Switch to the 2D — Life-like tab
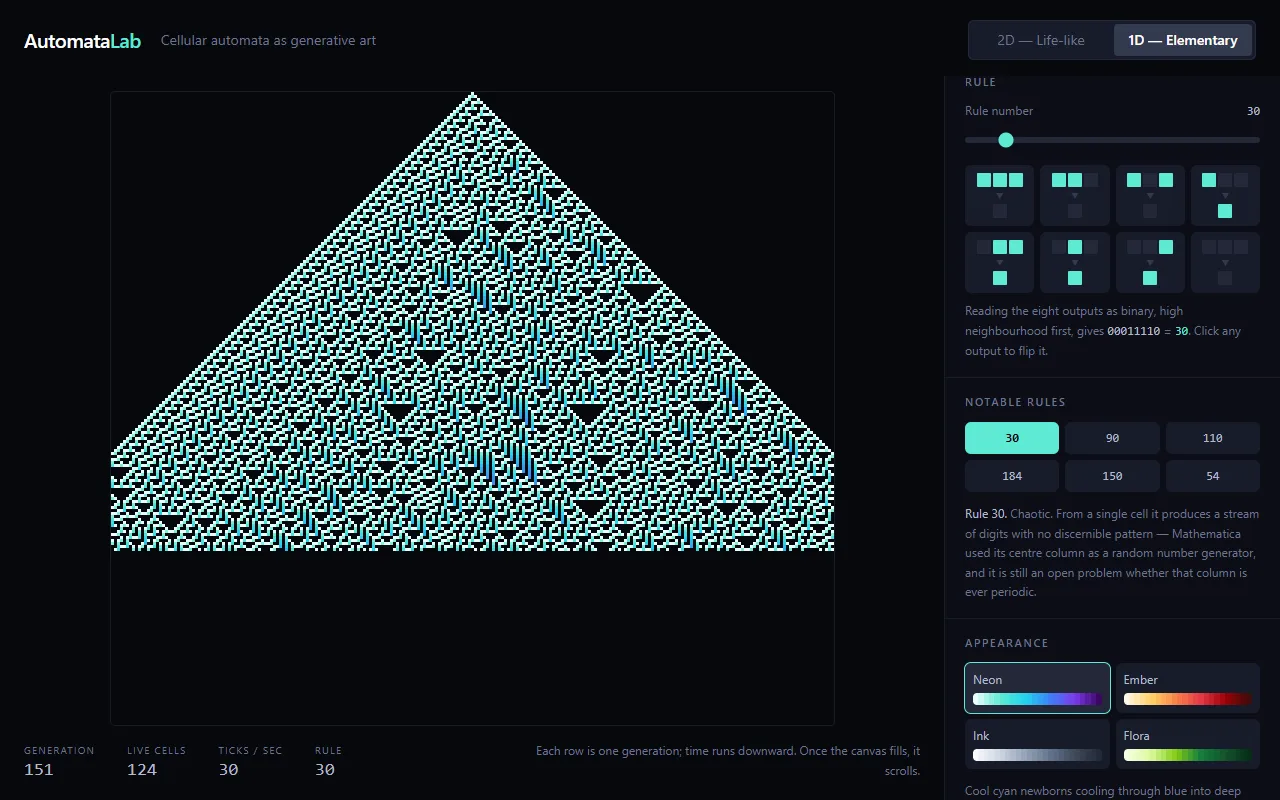The image size is (1280, 800). point(1041,40)
